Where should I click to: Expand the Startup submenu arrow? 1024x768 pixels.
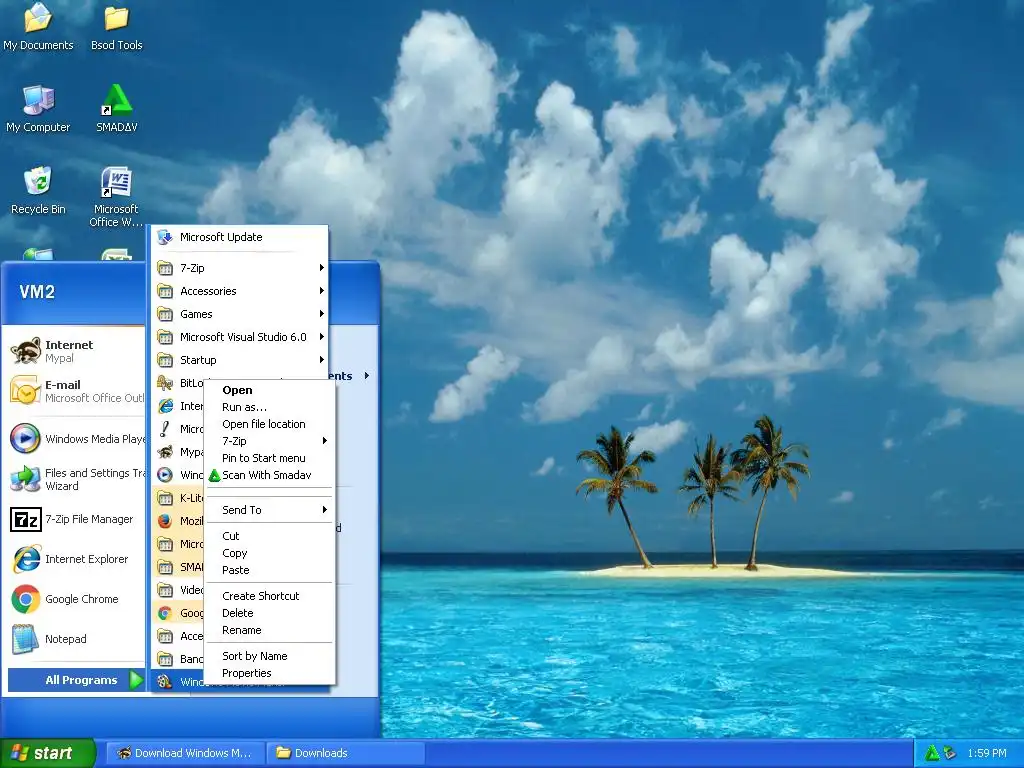321,360
